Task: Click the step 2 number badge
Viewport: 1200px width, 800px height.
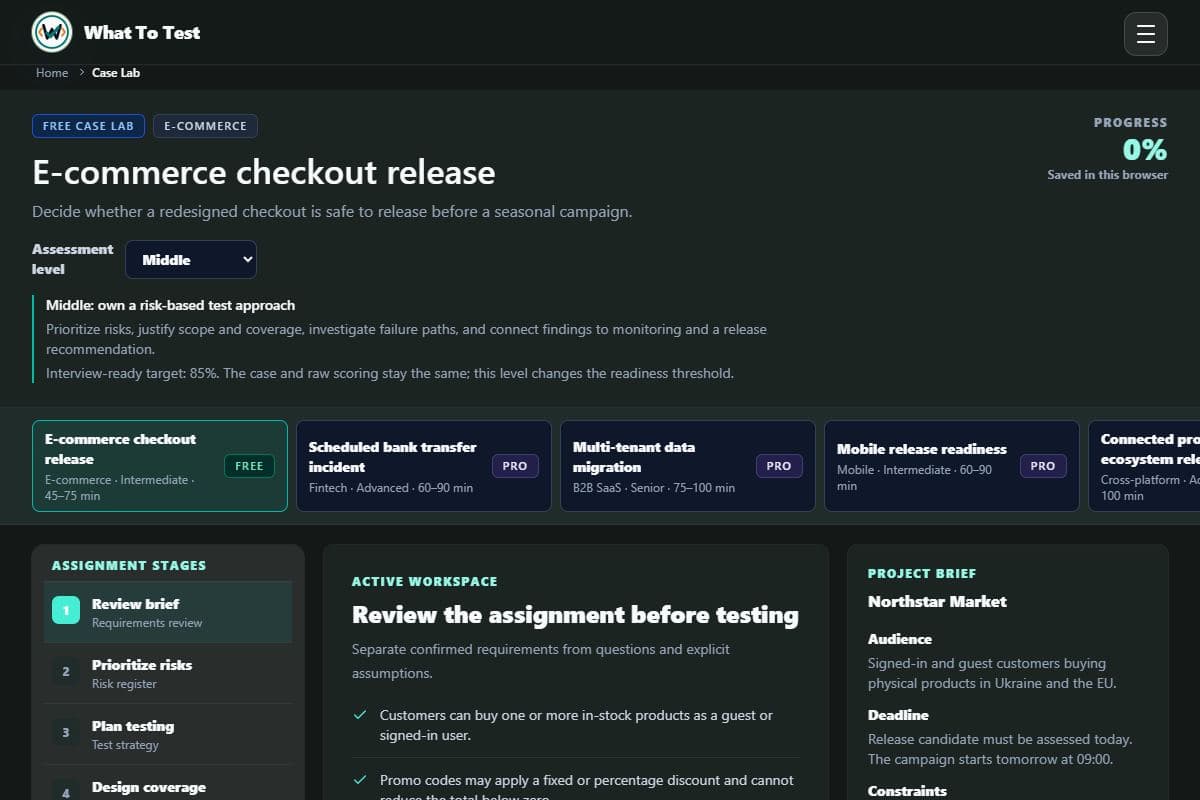Action: 66,671
